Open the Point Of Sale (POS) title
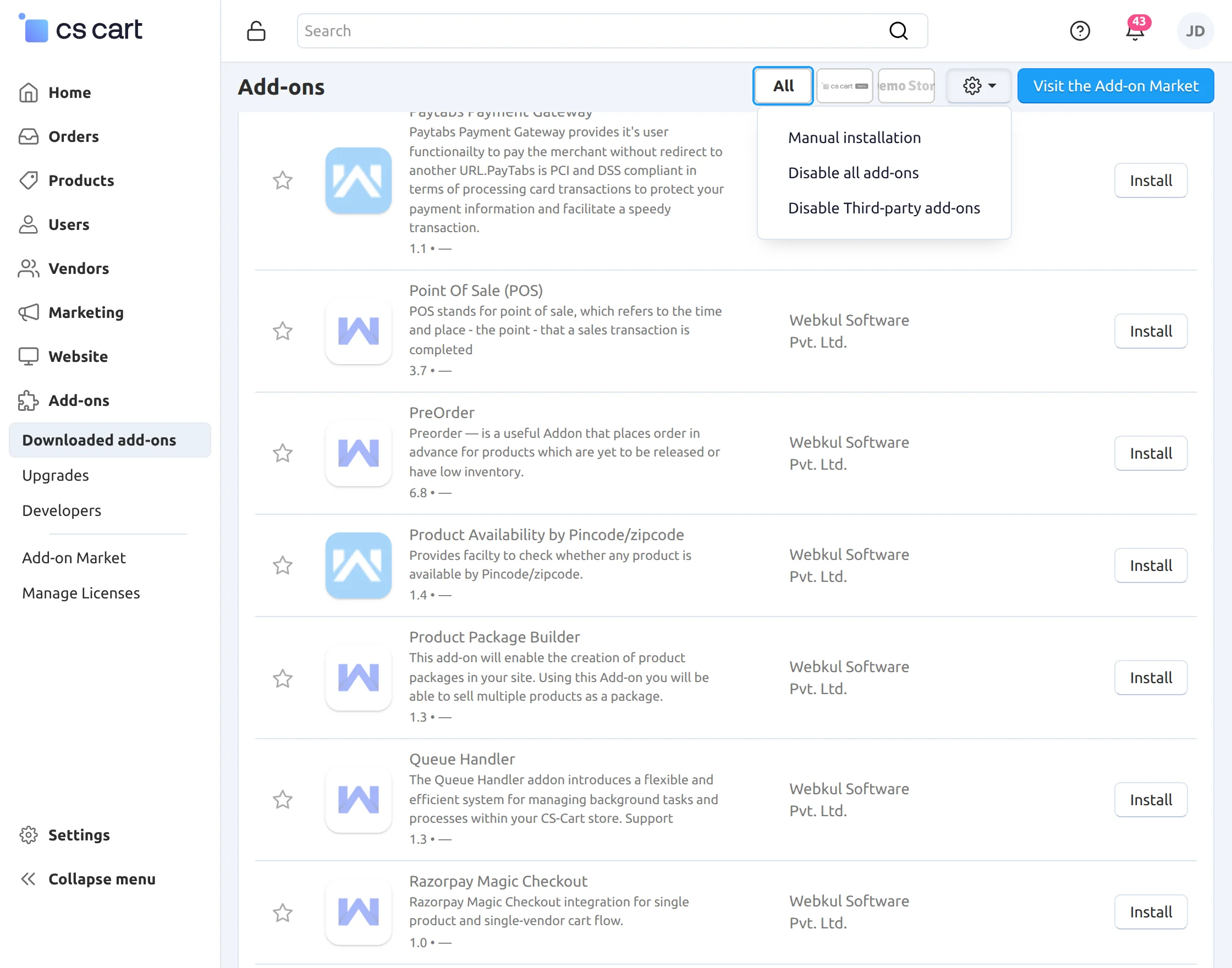 476,290
